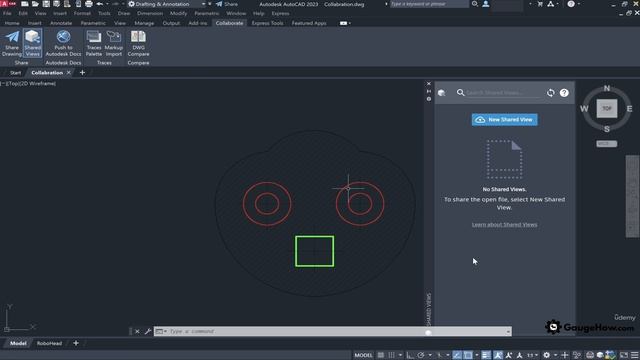This screenshot has height=360, width=640.
Task: Click the New Shared View button
Action: 504,120
